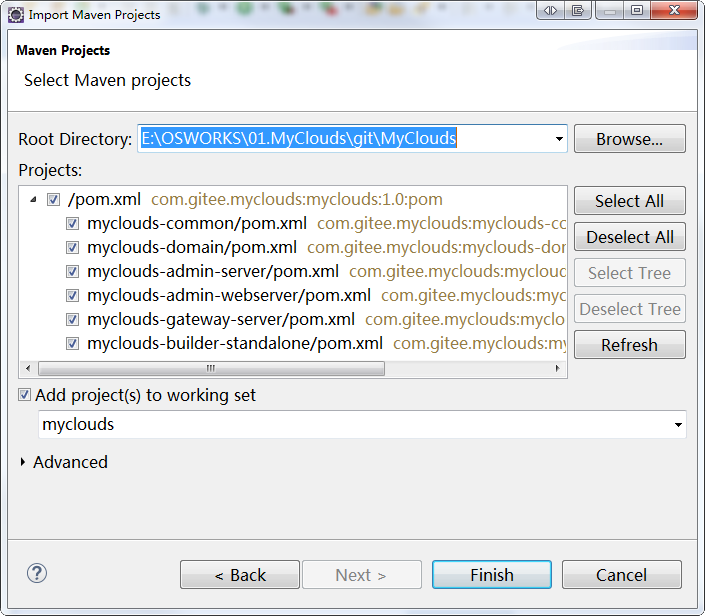Open the working set myclouds dropdown arrow
Image resolution: width=705 pixels, height=616 pixels.
[678, 424]
